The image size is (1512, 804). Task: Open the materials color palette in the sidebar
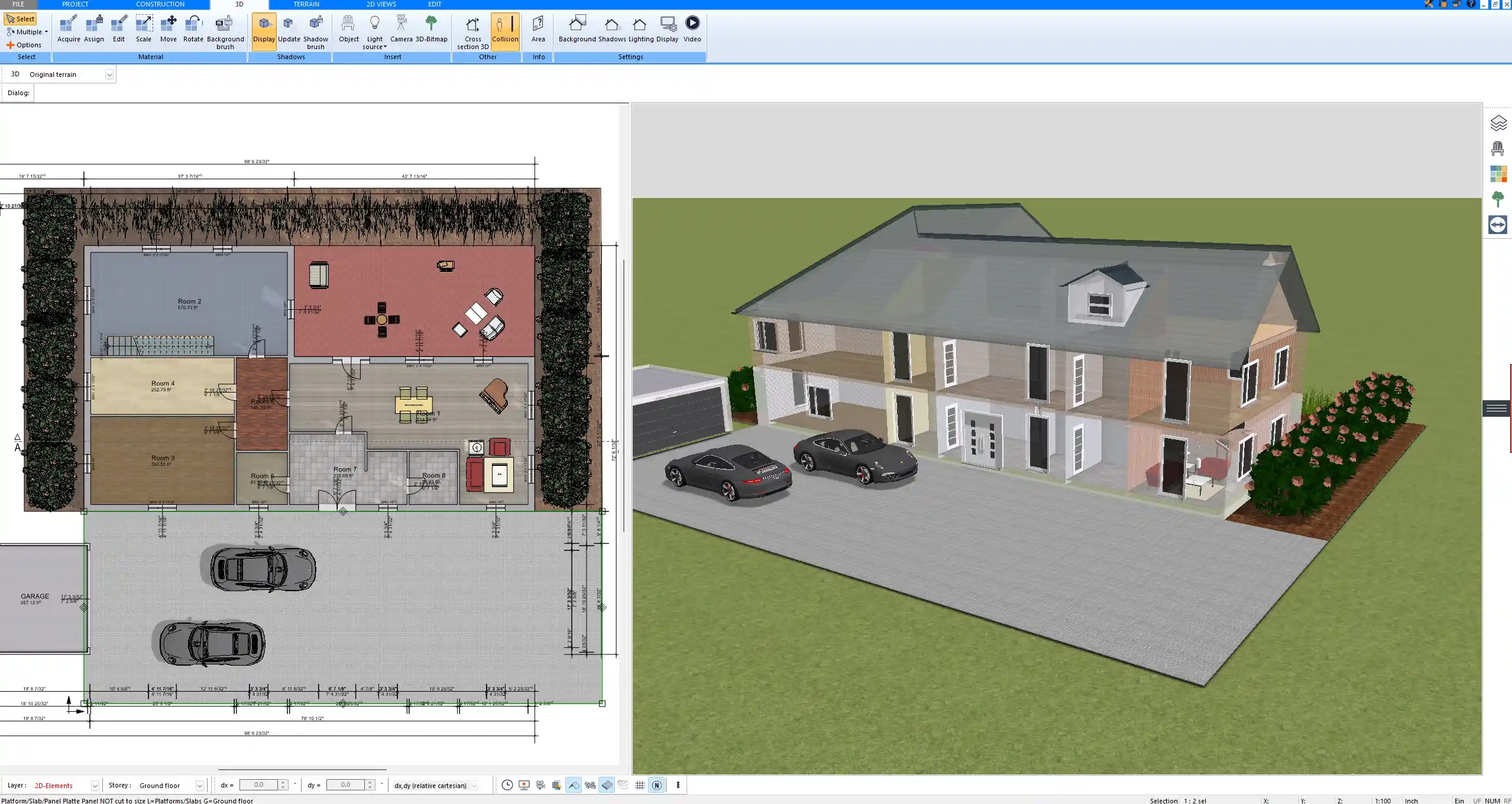1498,173
